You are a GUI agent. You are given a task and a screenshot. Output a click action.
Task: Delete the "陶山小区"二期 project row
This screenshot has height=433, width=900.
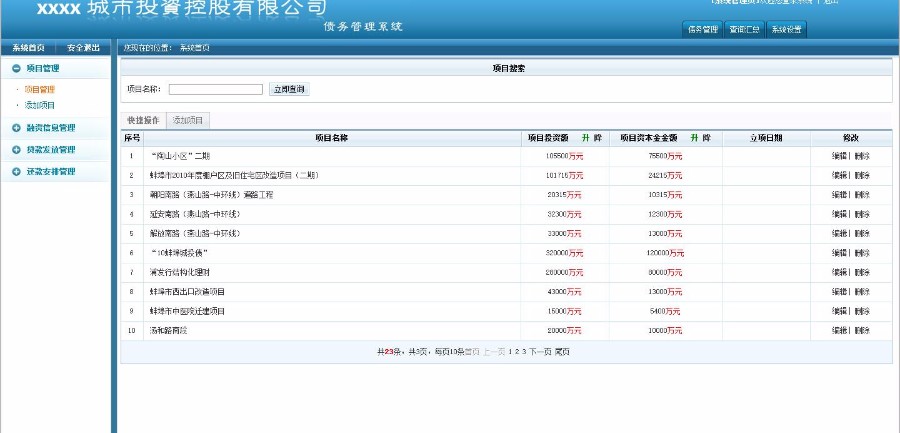coord(862,156)
